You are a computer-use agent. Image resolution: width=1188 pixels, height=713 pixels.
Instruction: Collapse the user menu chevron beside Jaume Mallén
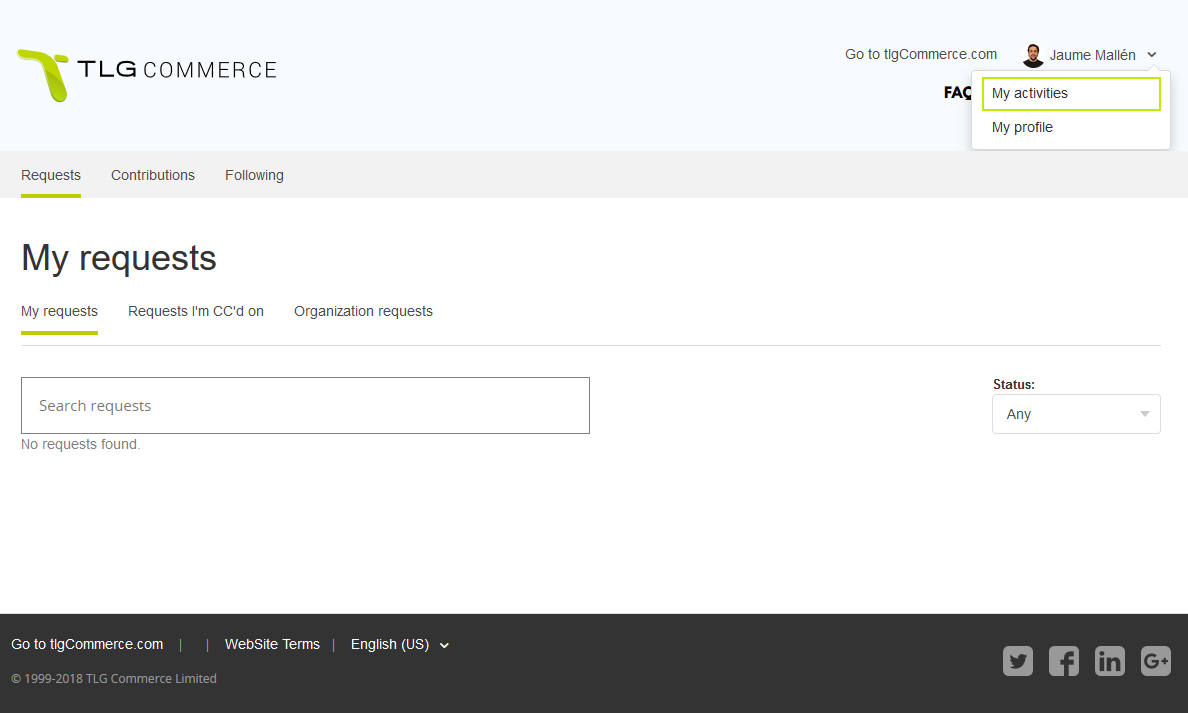click(x=1152, y=55)
